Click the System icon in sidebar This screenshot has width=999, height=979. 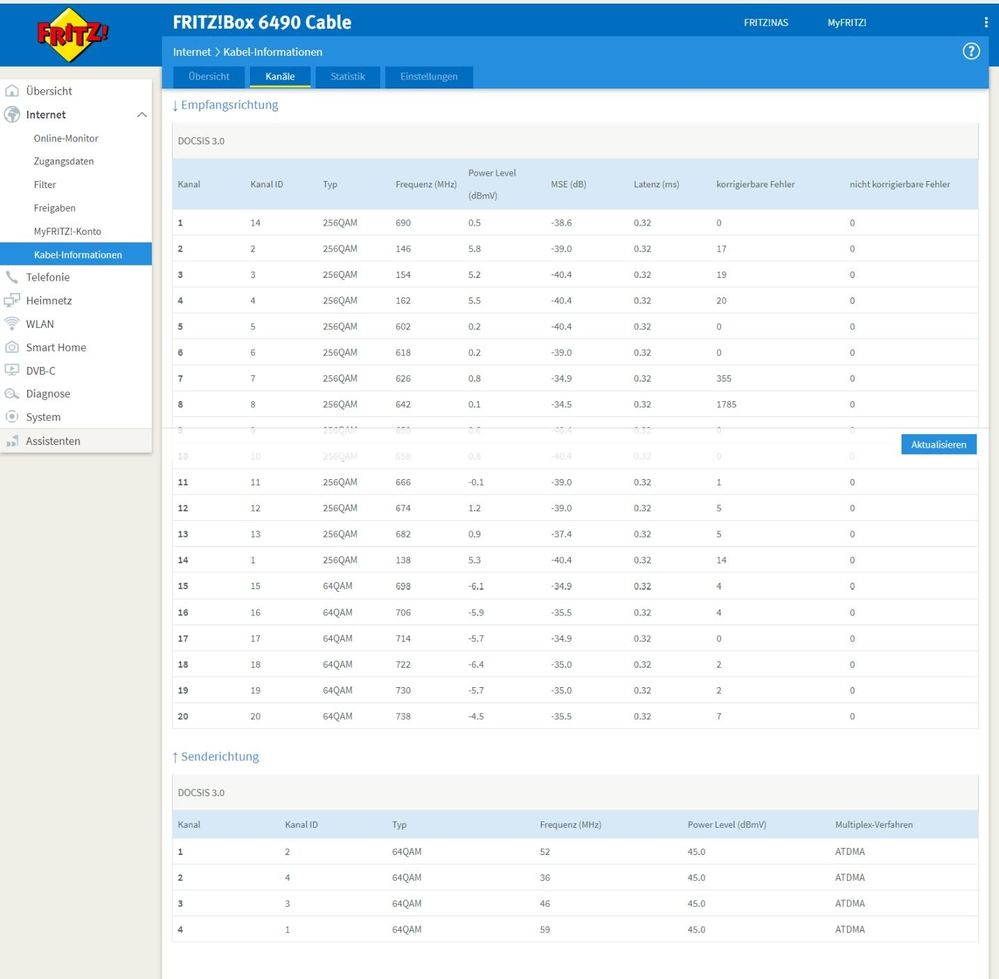[x=12, y=417]
